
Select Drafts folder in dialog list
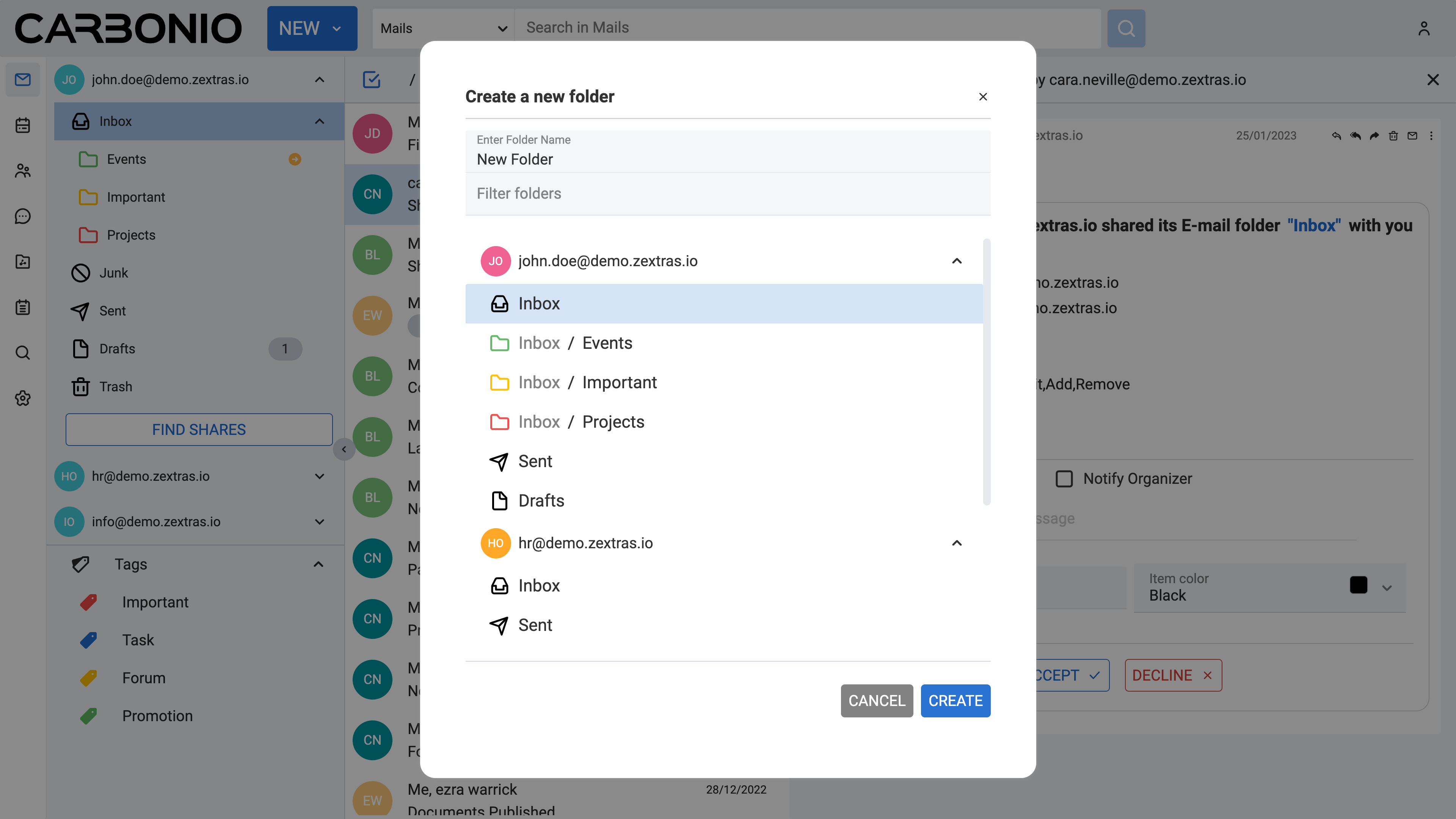pyautogui.click(x=541, y=501)
